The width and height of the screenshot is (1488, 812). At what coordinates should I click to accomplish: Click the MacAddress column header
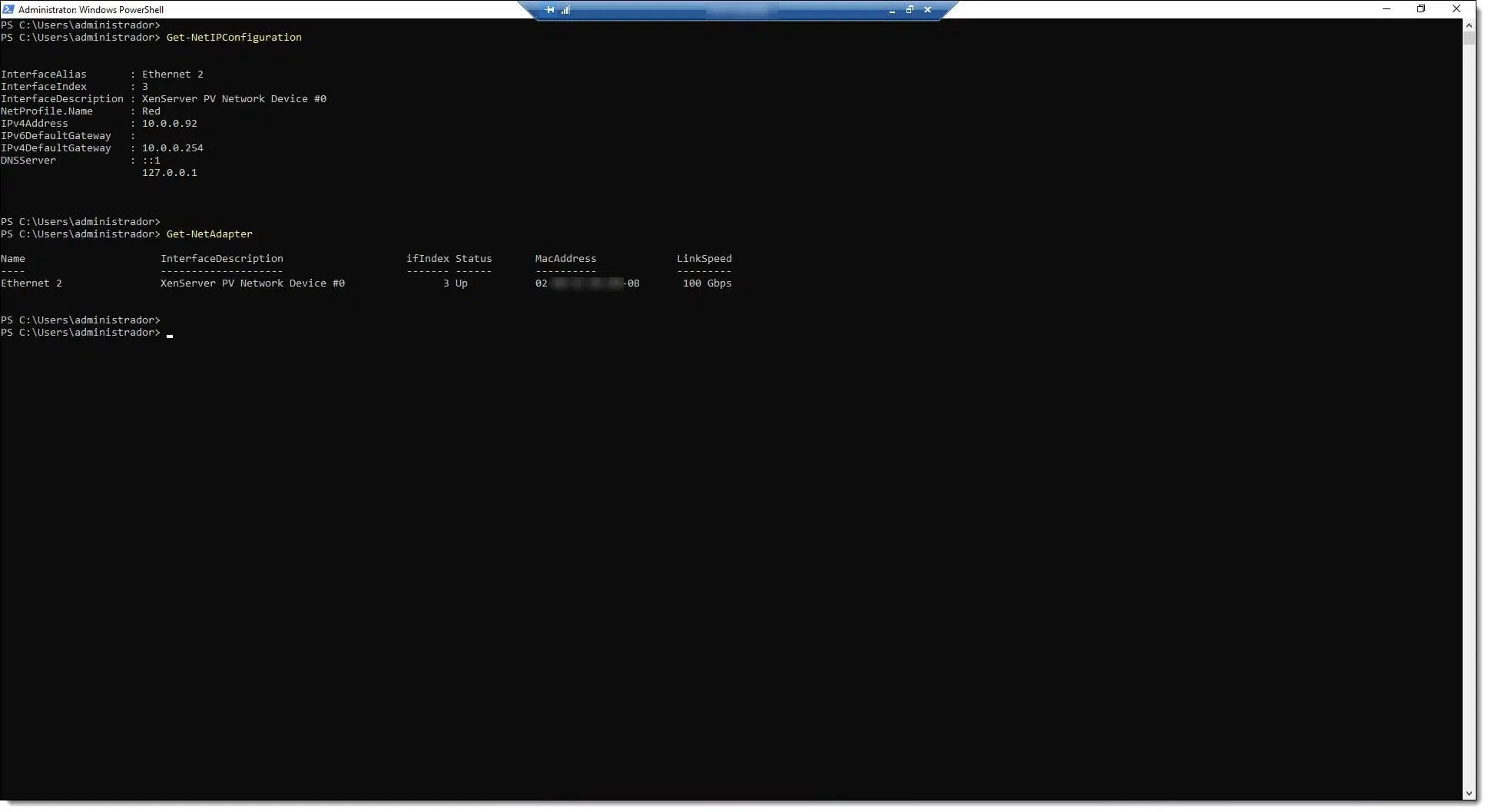click(565, 258)
